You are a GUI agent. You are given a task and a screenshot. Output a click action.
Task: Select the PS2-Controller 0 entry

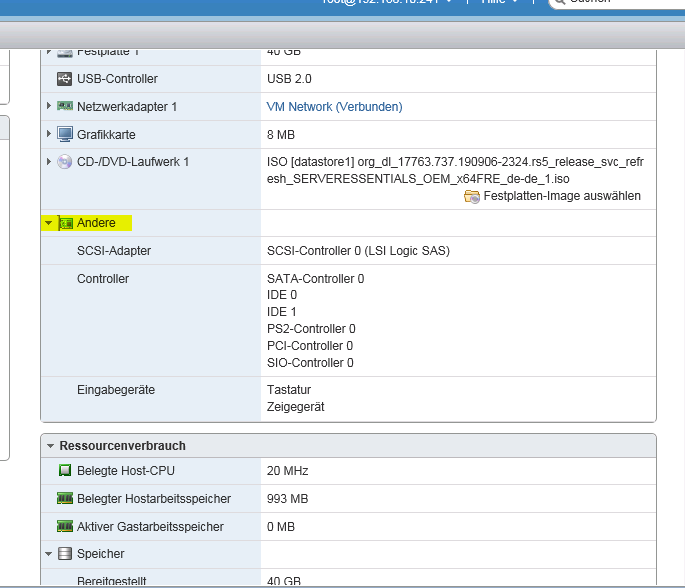click(x=311, y=329)
